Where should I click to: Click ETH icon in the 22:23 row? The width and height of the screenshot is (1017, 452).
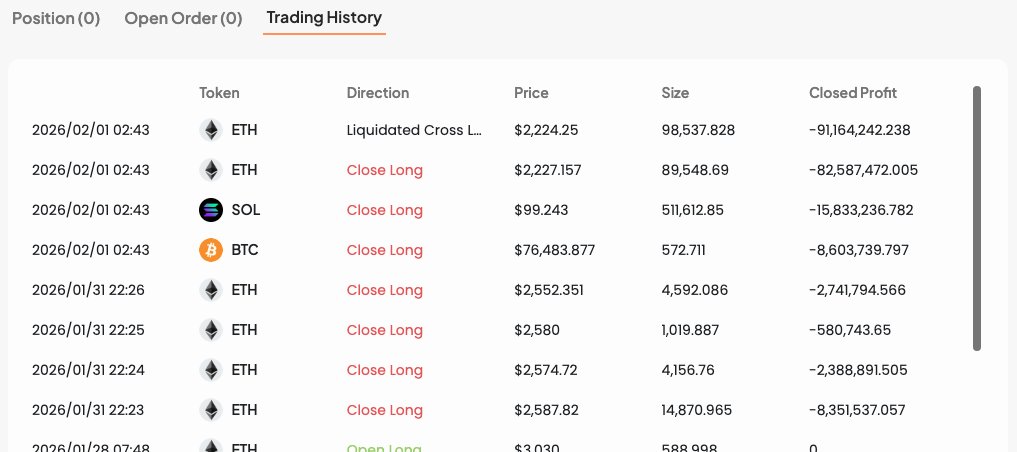210,410
